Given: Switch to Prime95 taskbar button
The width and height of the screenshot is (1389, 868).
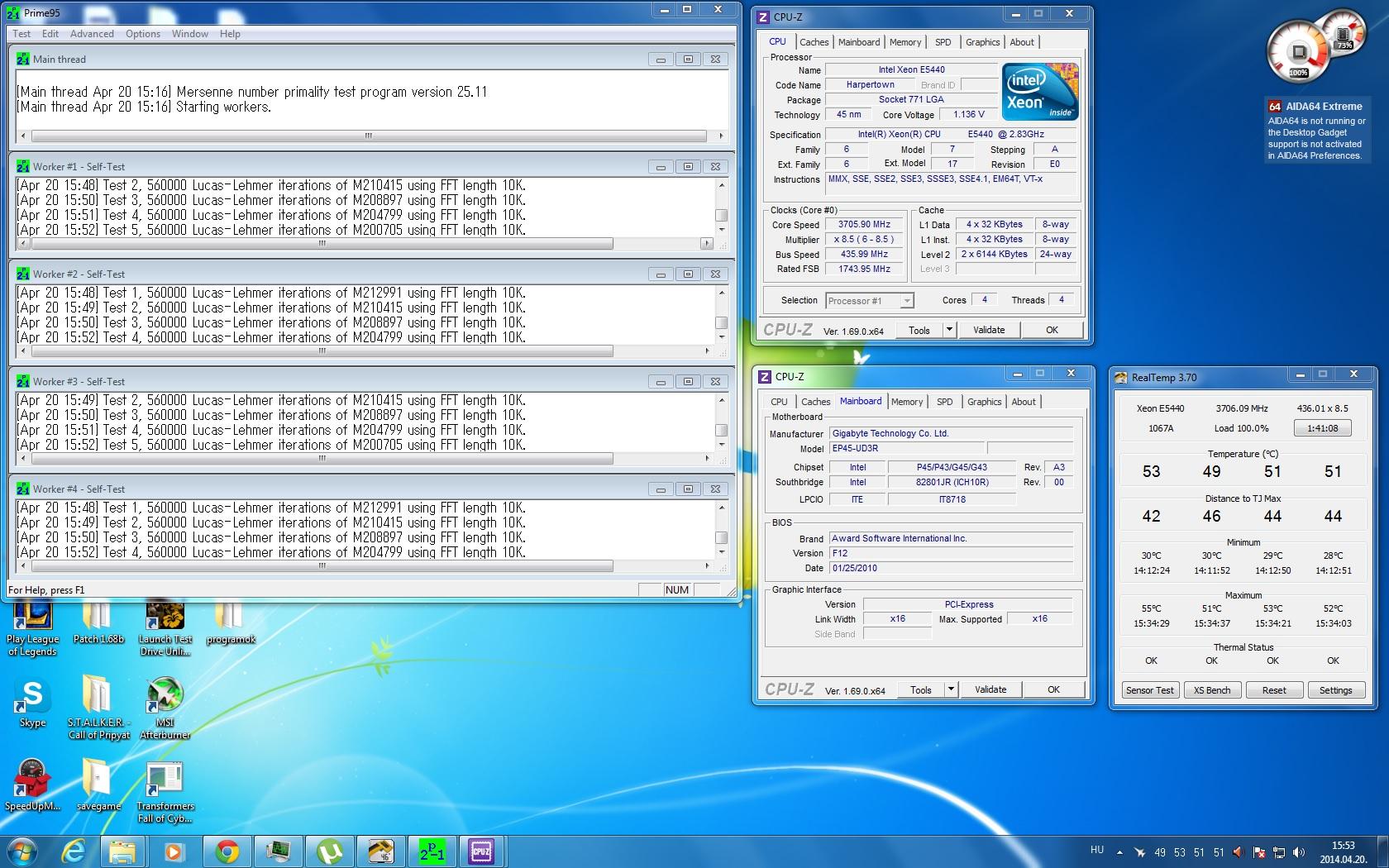Looking at the screenshot, I should click(432, 851).
